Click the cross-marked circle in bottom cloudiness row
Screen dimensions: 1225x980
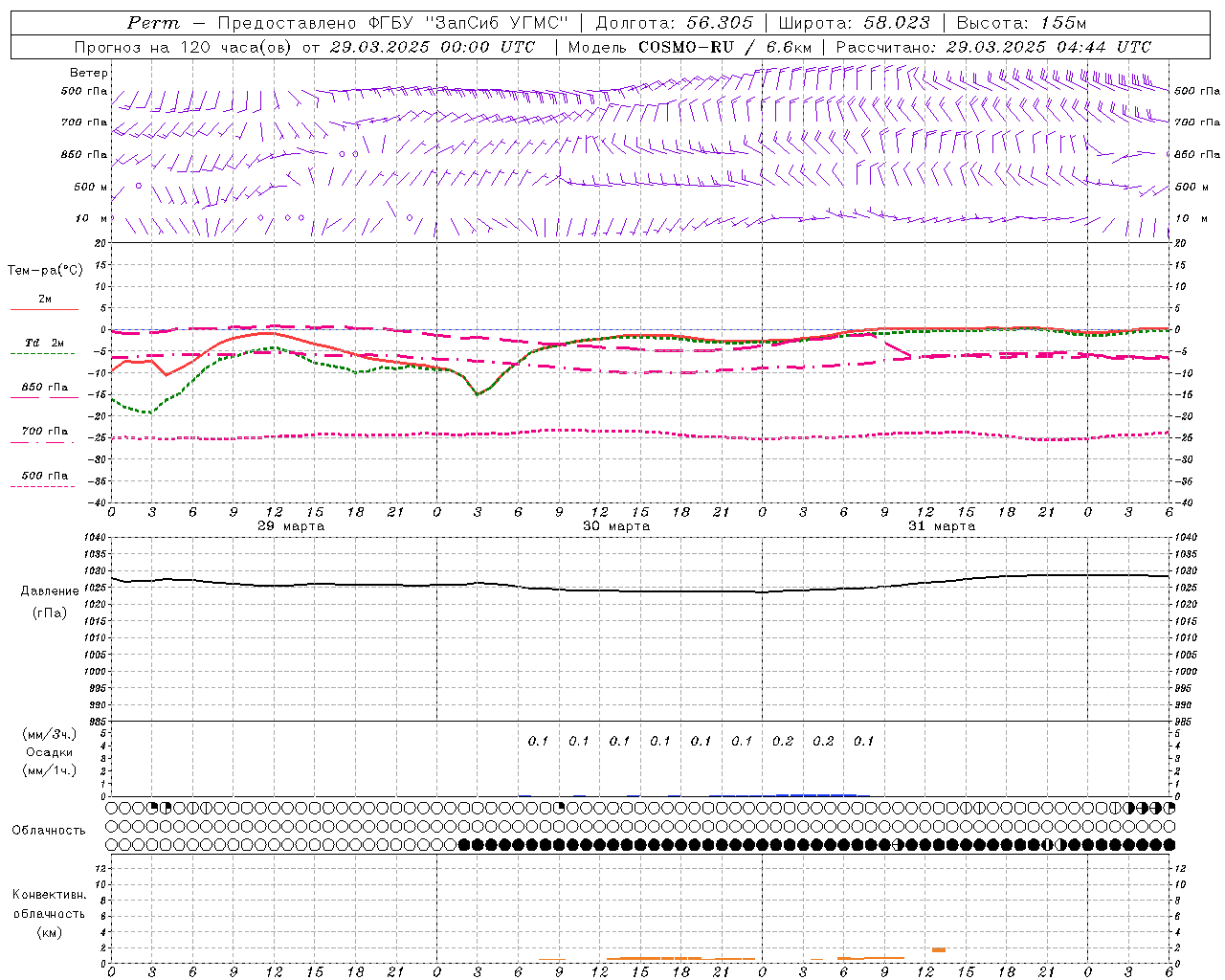point(897,845)
